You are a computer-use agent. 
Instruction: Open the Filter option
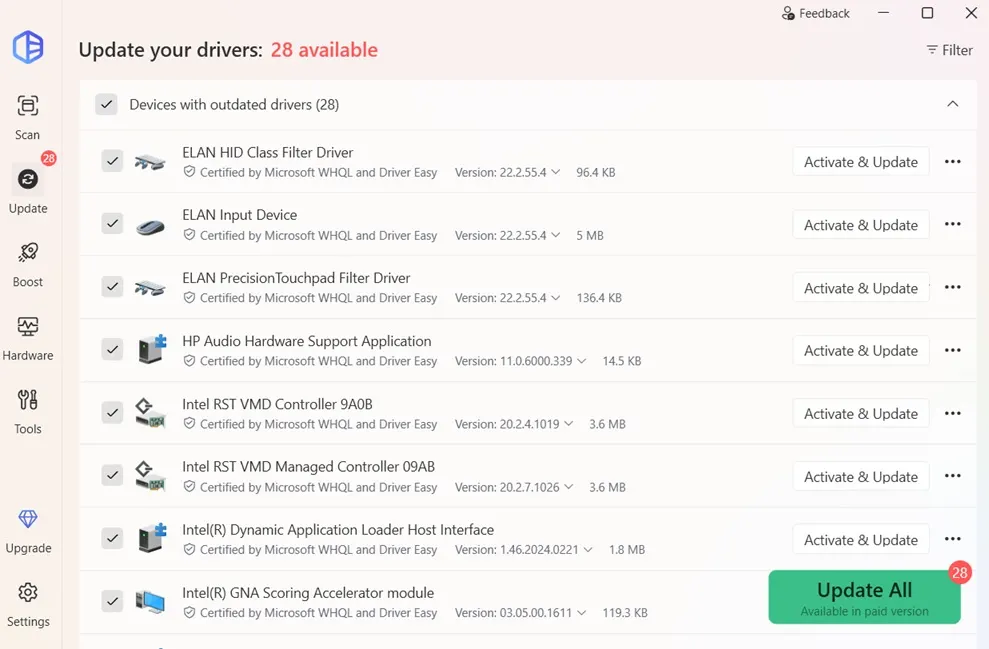click(949, 50)
